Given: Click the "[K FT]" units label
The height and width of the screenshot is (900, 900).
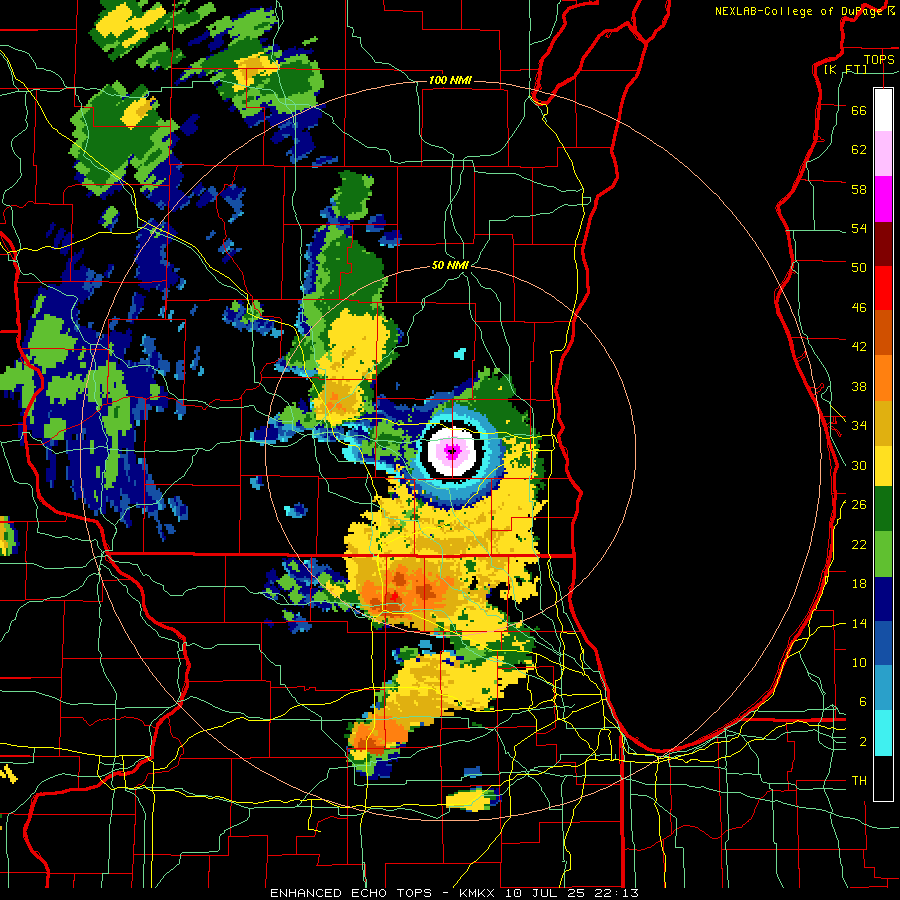Looking at the screenshot, I should click(845, 69).
